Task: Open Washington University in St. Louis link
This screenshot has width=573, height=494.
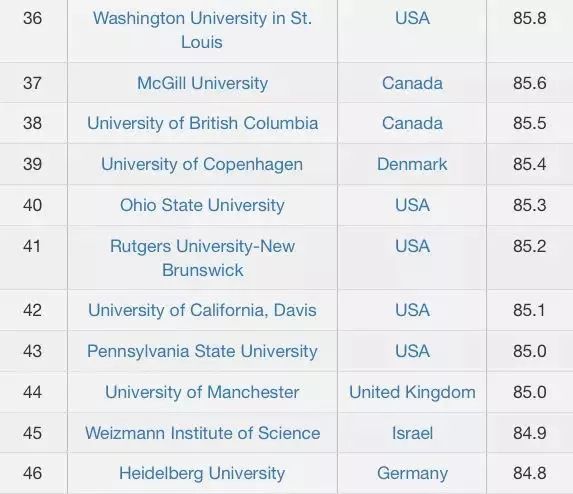Action: coord(202,30)
